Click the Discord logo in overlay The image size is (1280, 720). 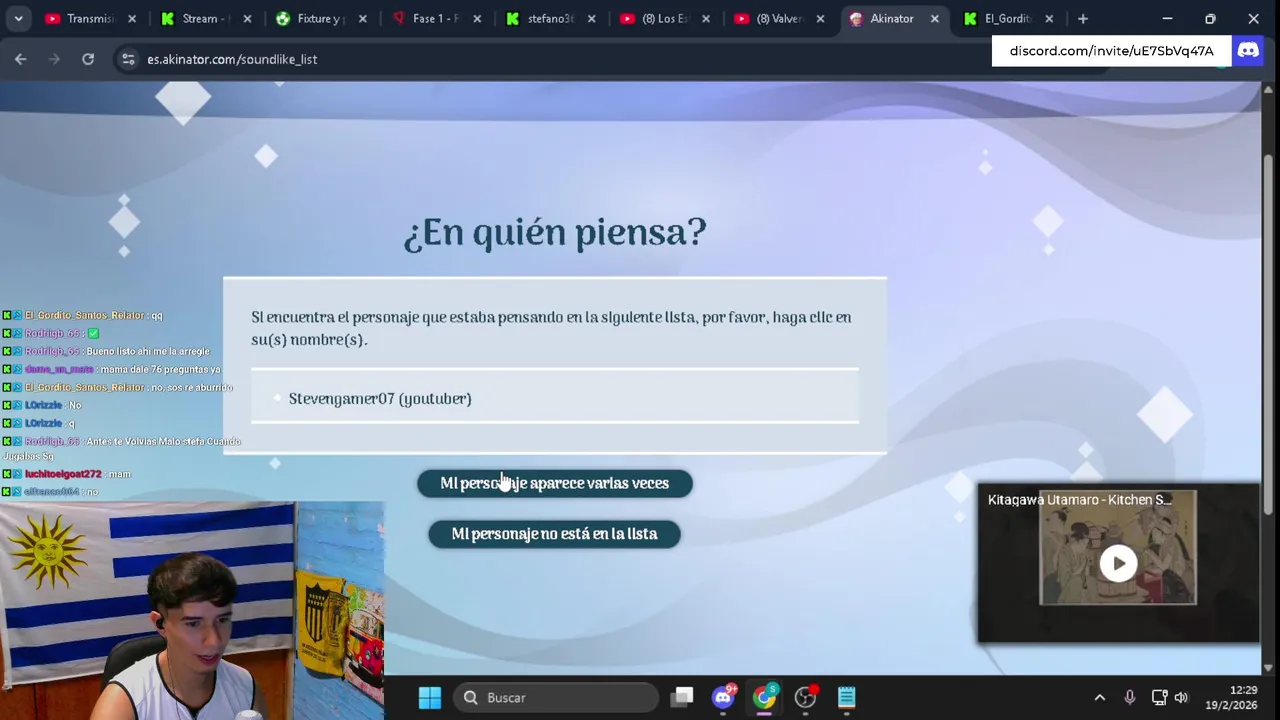point(1248,50)
